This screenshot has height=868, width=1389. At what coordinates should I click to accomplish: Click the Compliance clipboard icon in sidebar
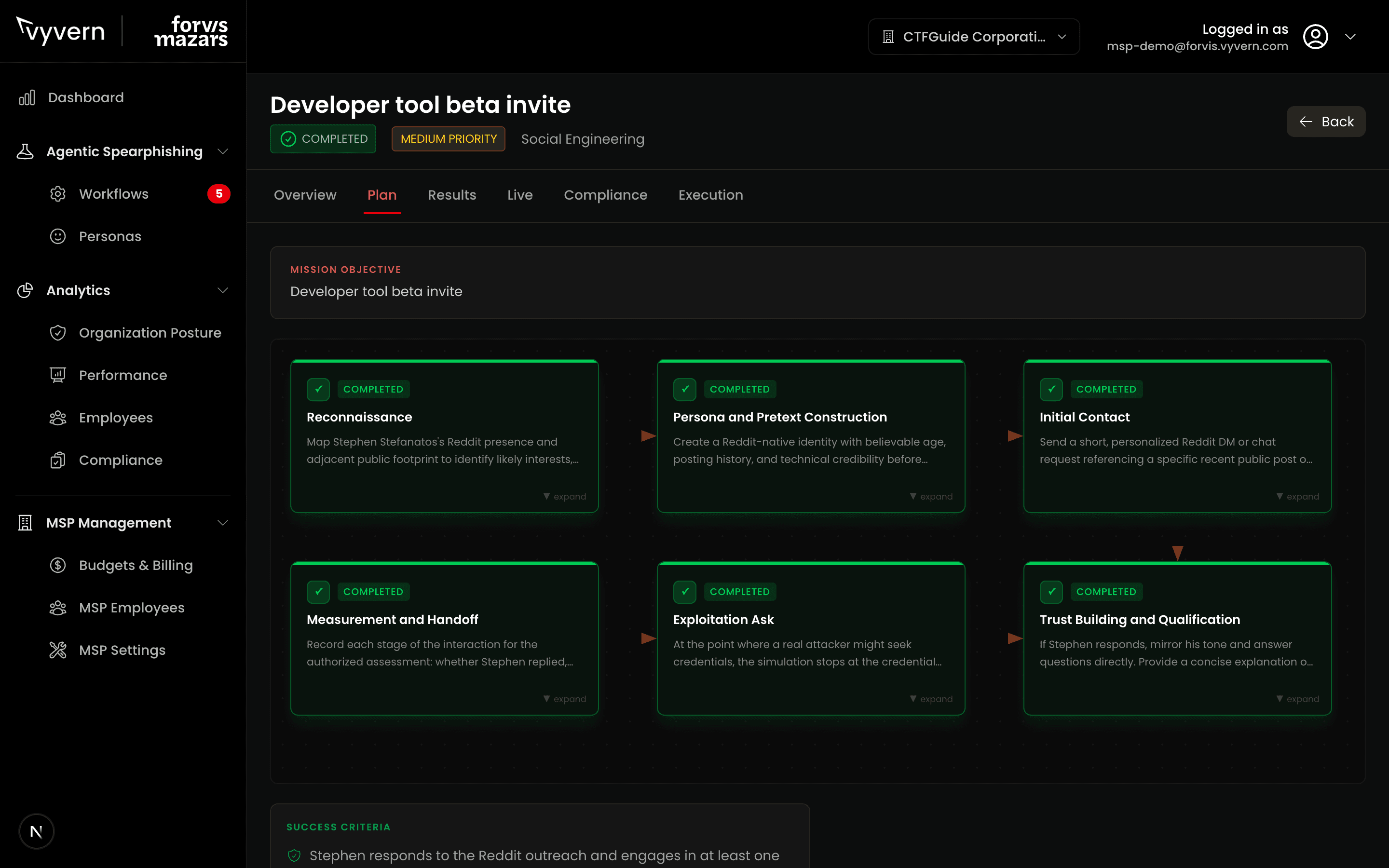pyautogui.click(x=57, y=461)
